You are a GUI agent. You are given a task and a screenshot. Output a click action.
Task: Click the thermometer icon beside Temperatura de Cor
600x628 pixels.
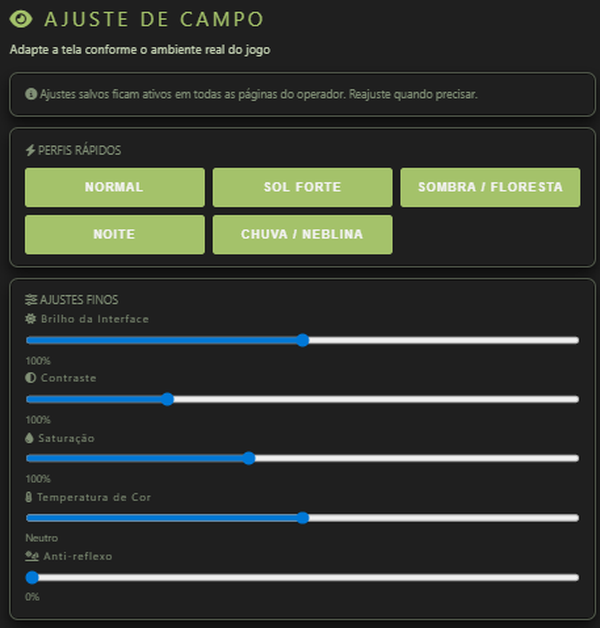28,497
